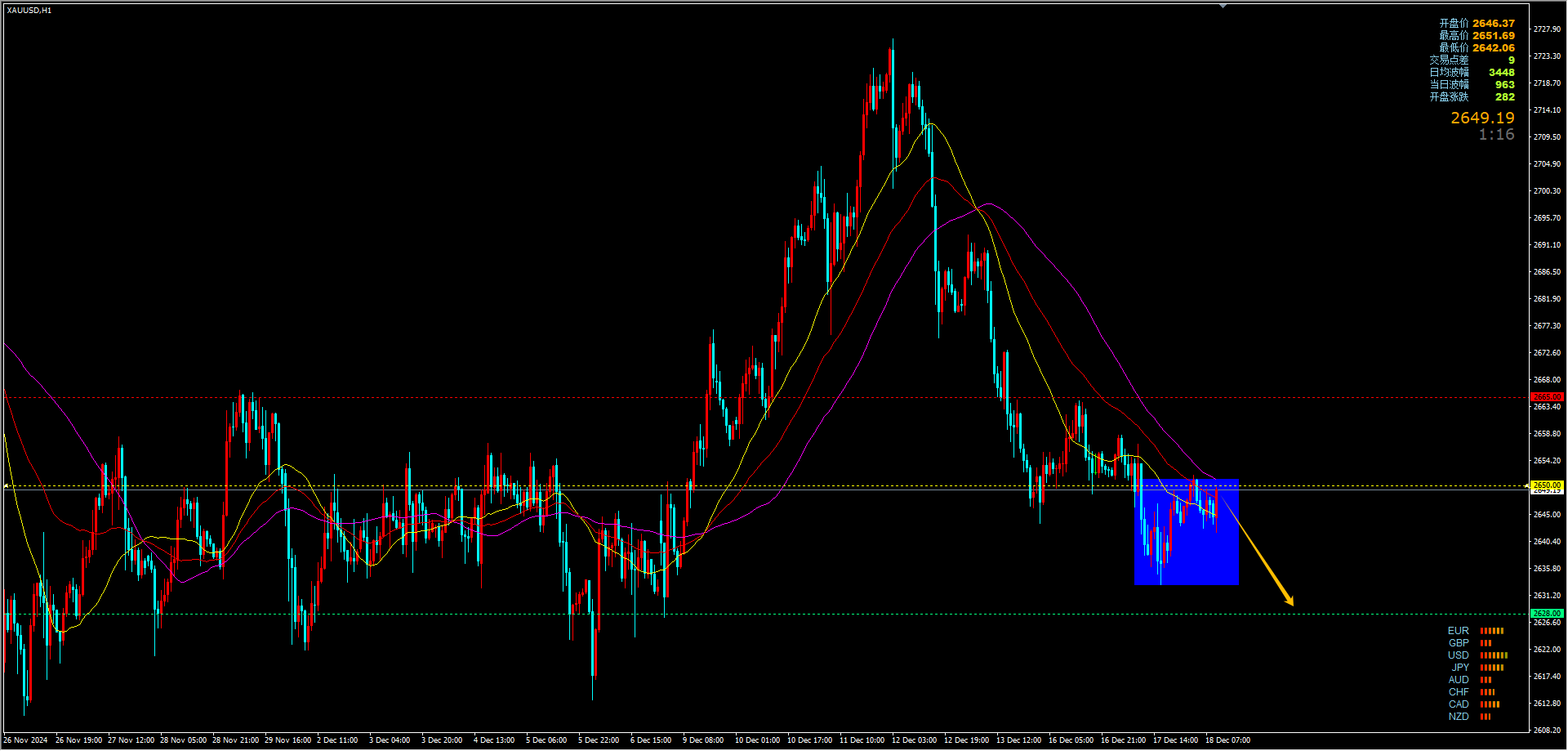This screenshot has height=751, width=1568.
Task: Click the USD currency strength label
Action: coord(1458,655)
